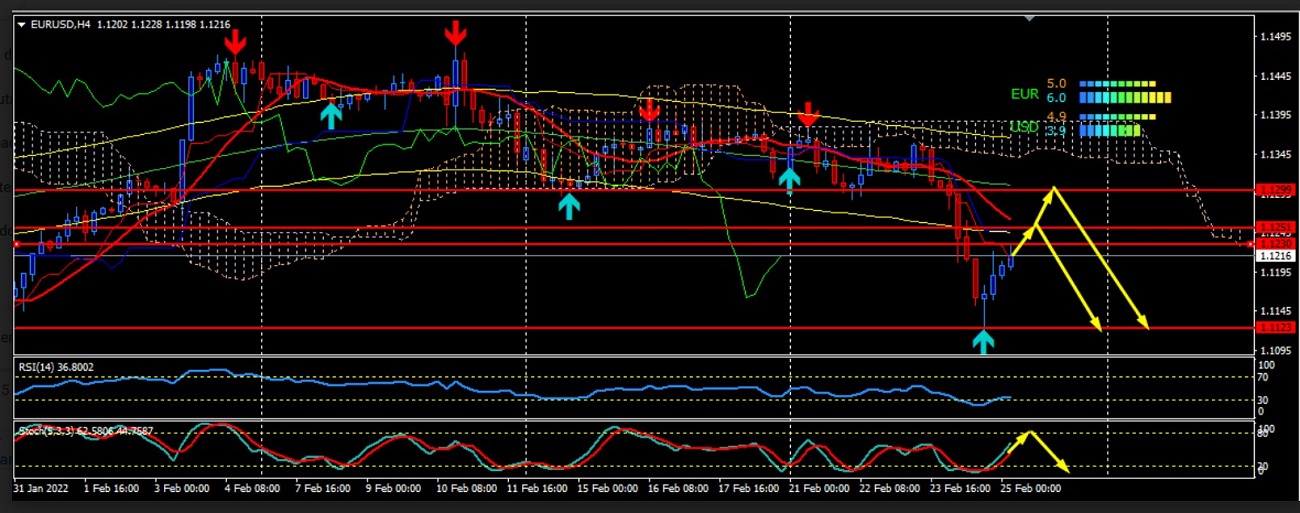Click the cyan up arrow near 7 Feb
1300x513 pixels.
[331, 115]
